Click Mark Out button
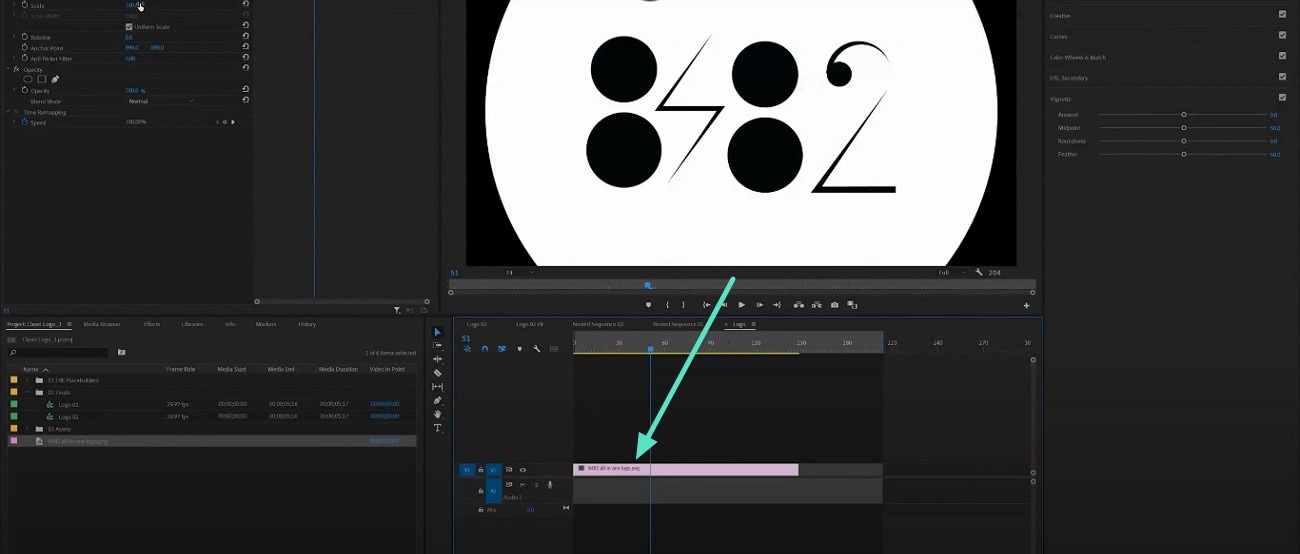 [684, 305]
